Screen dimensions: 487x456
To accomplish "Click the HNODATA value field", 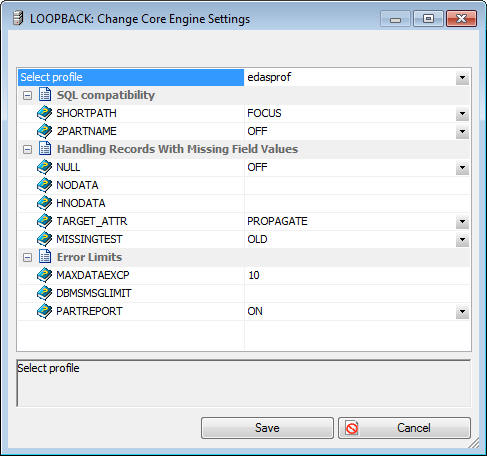I will point(357,203).
